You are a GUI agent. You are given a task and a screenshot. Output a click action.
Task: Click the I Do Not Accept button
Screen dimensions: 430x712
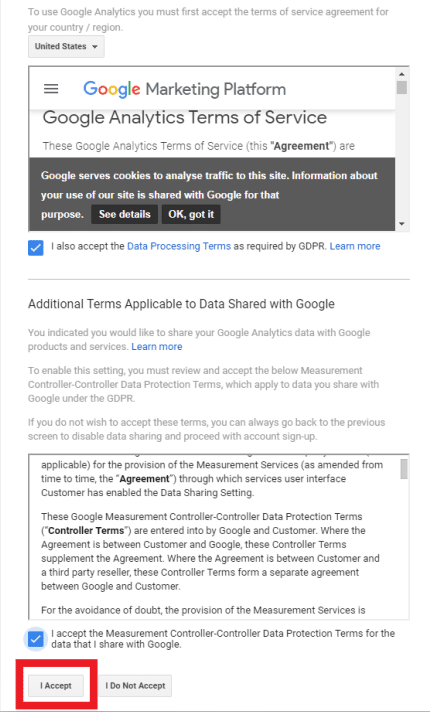(135, 685)
